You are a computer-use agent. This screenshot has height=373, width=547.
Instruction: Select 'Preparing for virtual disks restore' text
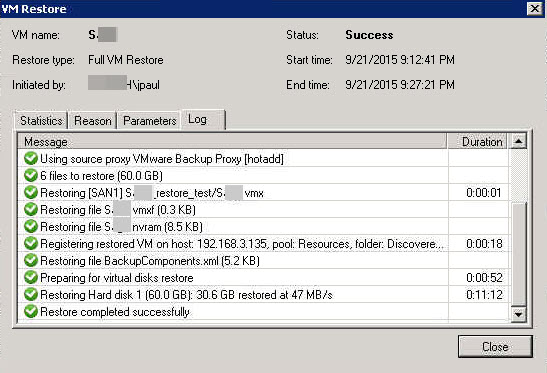(x=117, y=278)
